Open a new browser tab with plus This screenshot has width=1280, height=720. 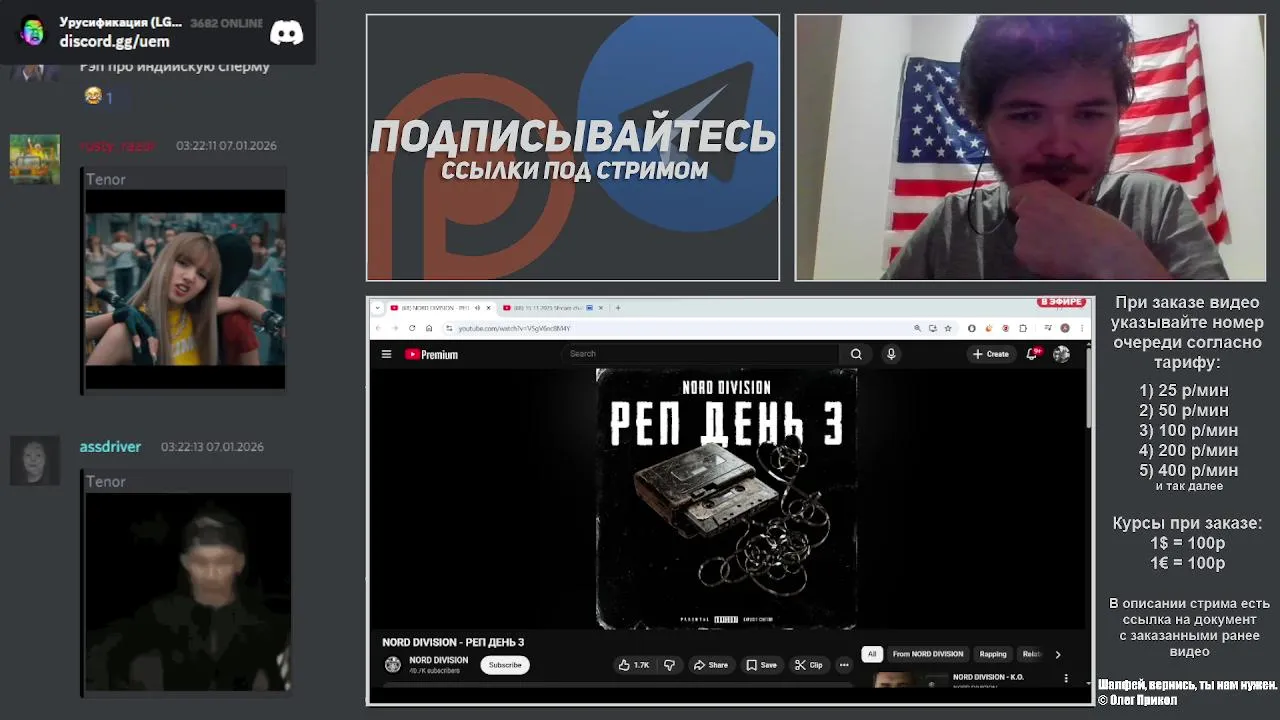pos(618,308)
